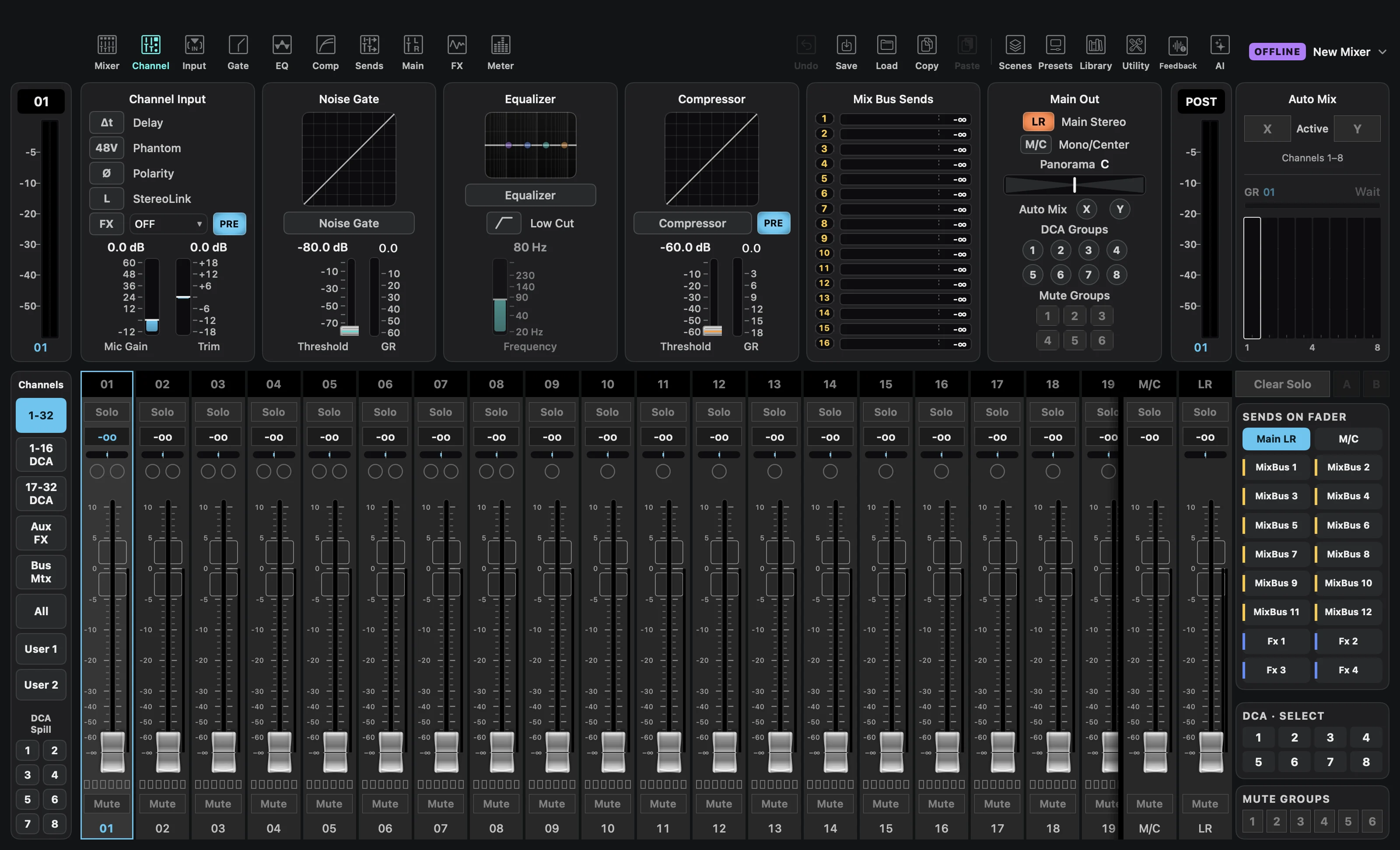
Task: Switch to Aux FX layer
Action: pos(41,533)
